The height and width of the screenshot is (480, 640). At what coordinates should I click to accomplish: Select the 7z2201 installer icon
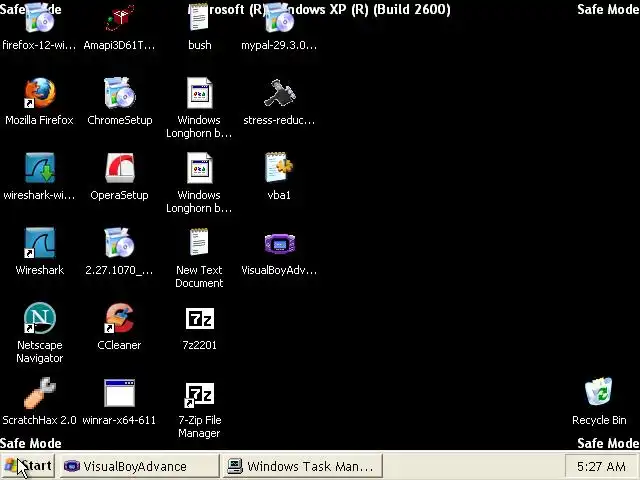tap(199, 318)
